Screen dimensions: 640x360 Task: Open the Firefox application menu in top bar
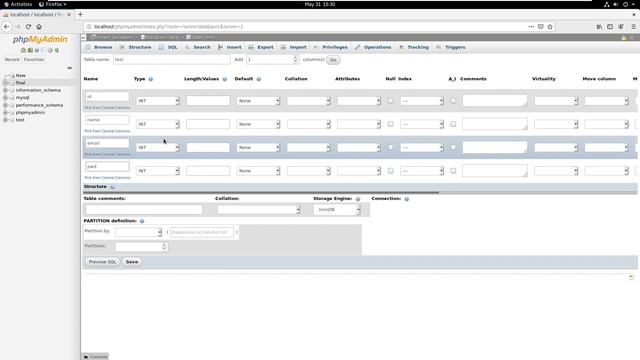coord(53,4)
